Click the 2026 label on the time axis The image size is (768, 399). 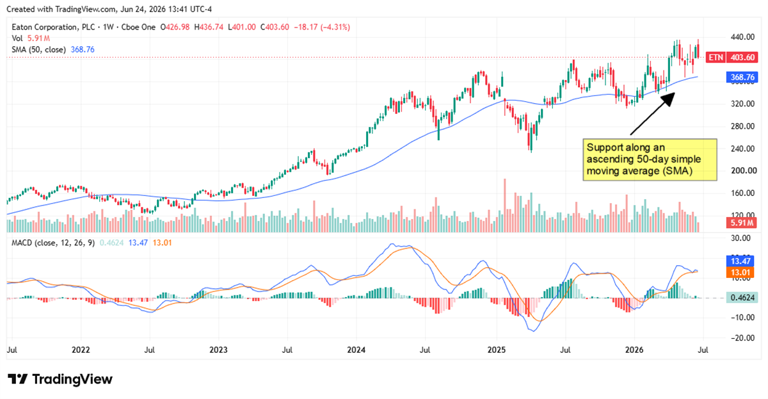pos(634,350)
